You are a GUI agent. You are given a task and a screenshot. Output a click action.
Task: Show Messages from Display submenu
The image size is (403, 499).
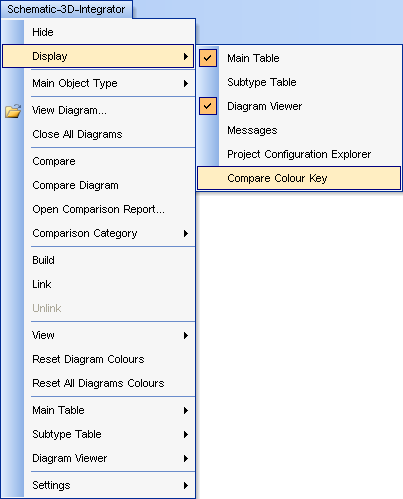coord(252,130)
